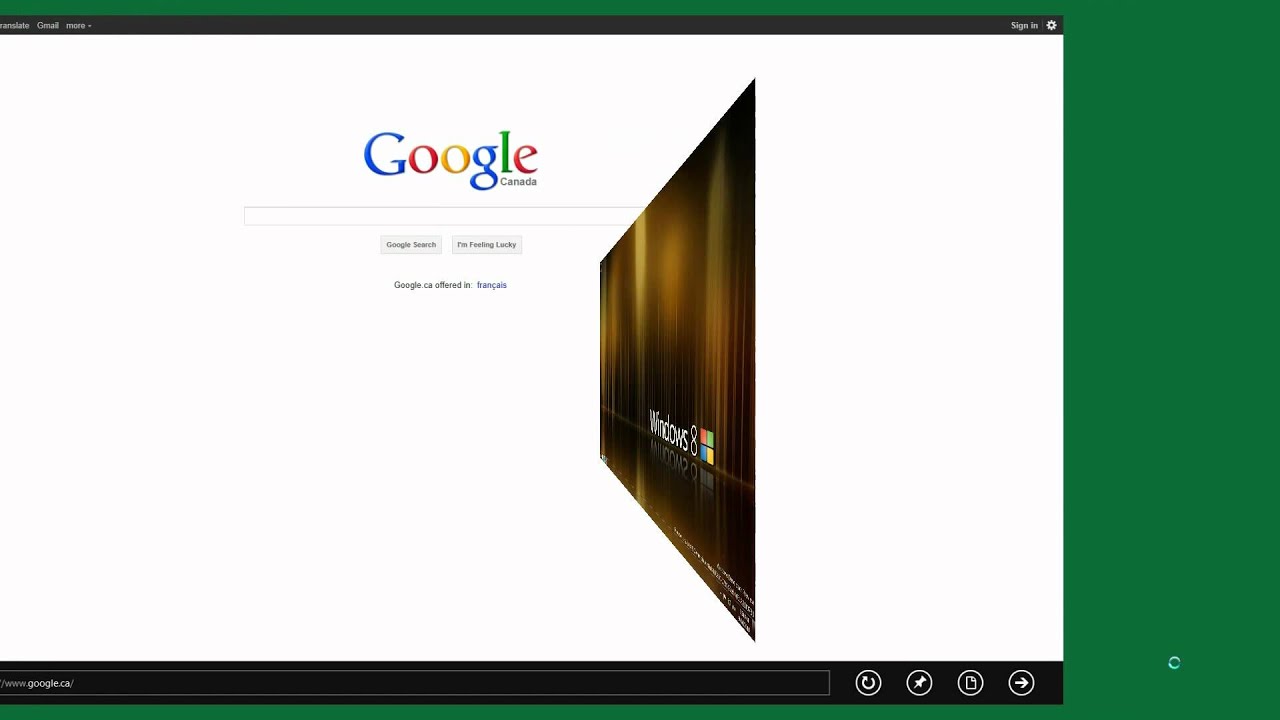
Task: Click the Sign in link
Action: point(1024,25)
